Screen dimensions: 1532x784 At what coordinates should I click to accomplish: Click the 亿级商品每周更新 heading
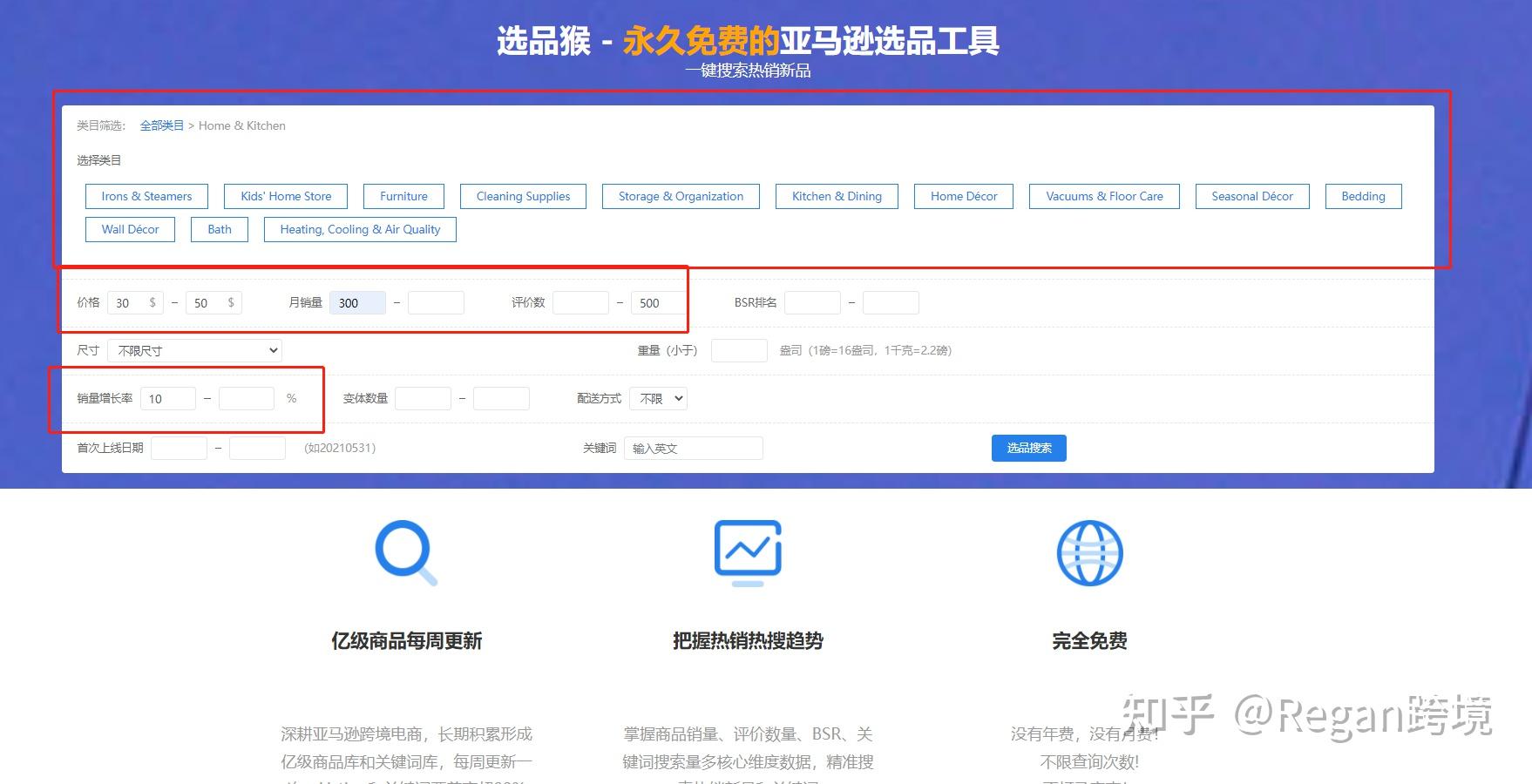(x=406, y=641)
